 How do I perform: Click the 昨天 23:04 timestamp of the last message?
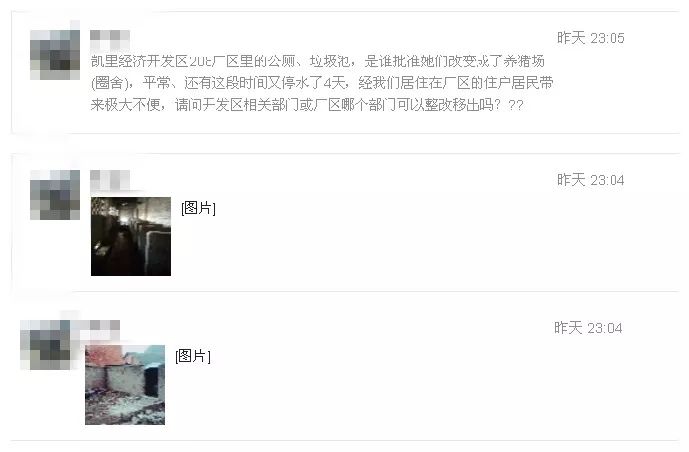pyautogui.click(x=588, y=328)
